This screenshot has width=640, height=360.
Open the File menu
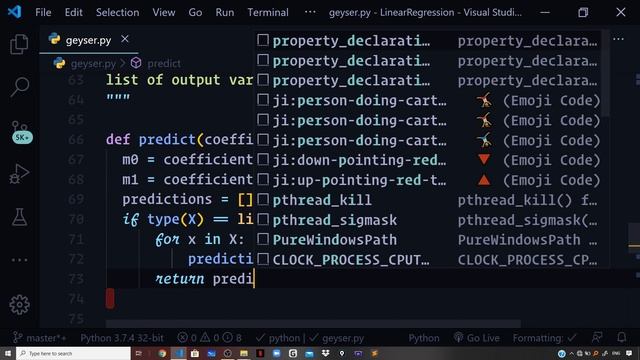coord(43,12)
